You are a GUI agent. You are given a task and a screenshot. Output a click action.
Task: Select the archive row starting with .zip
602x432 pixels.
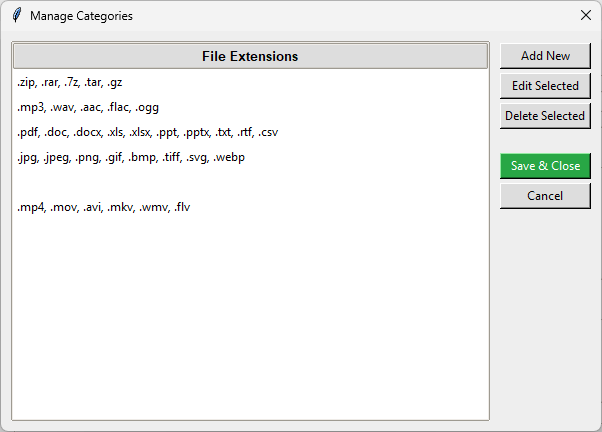[70, 82]
